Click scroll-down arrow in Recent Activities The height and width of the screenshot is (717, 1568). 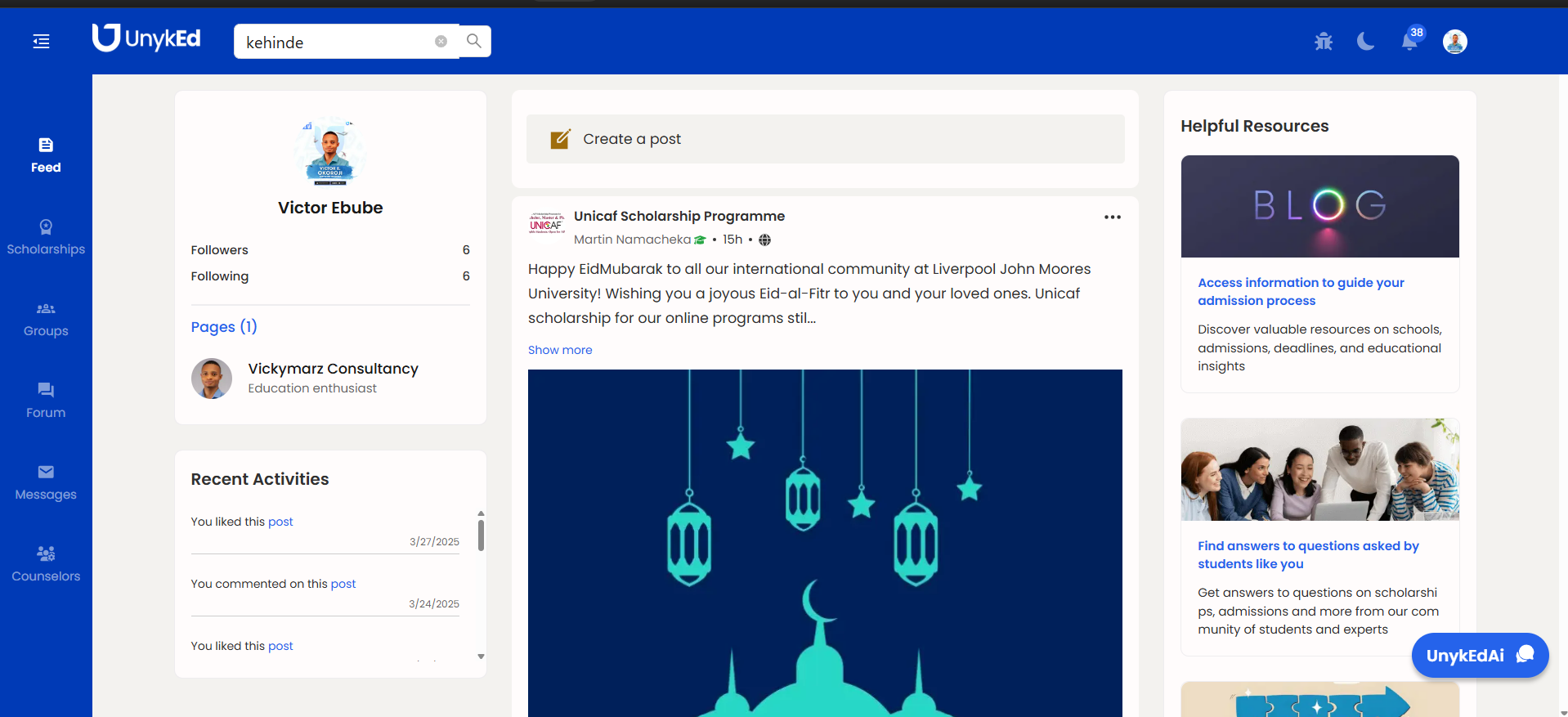(481, 657)
